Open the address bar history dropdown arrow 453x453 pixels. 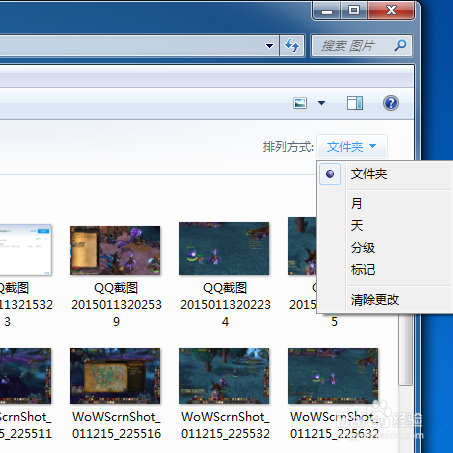[x=269, y=46]
